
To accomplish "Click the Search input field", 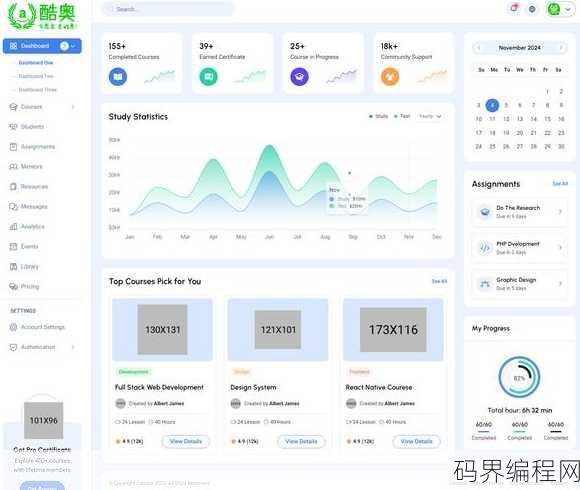I will tap(168, 9).
